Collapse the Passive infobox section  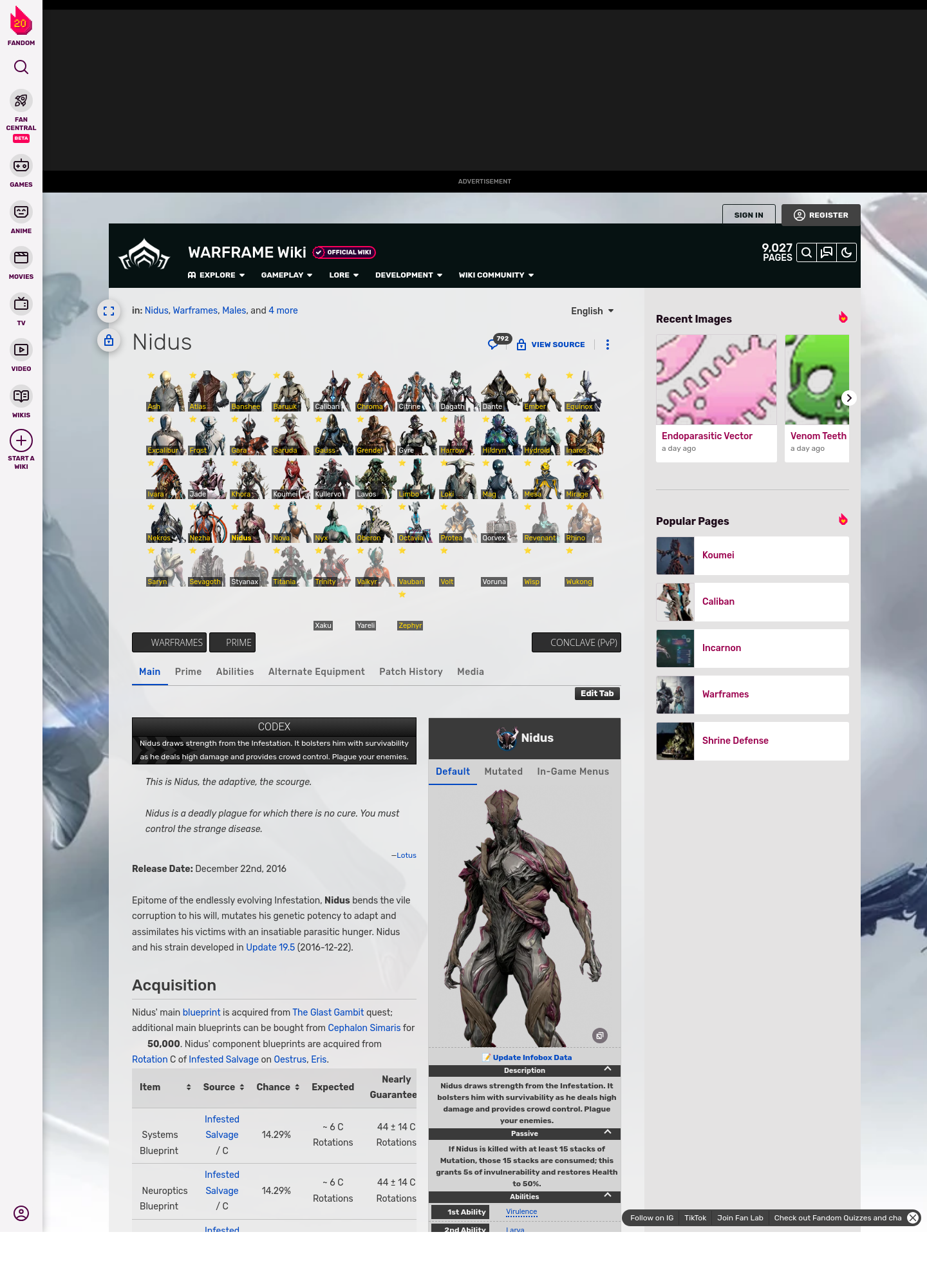point(607,1132)
